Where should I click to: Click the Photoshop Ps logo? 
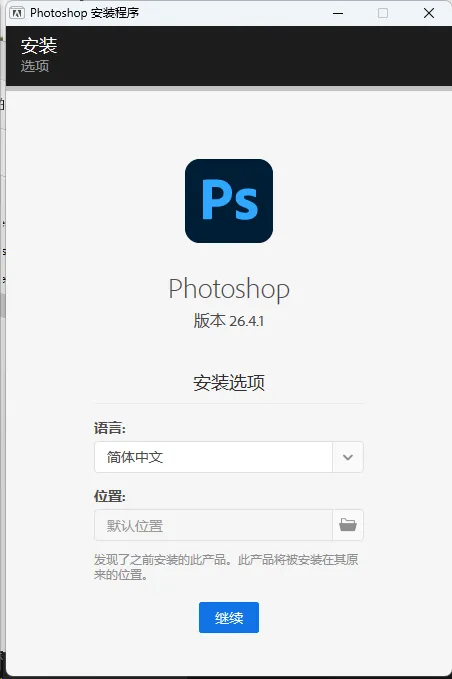click(x=229, y=201)
